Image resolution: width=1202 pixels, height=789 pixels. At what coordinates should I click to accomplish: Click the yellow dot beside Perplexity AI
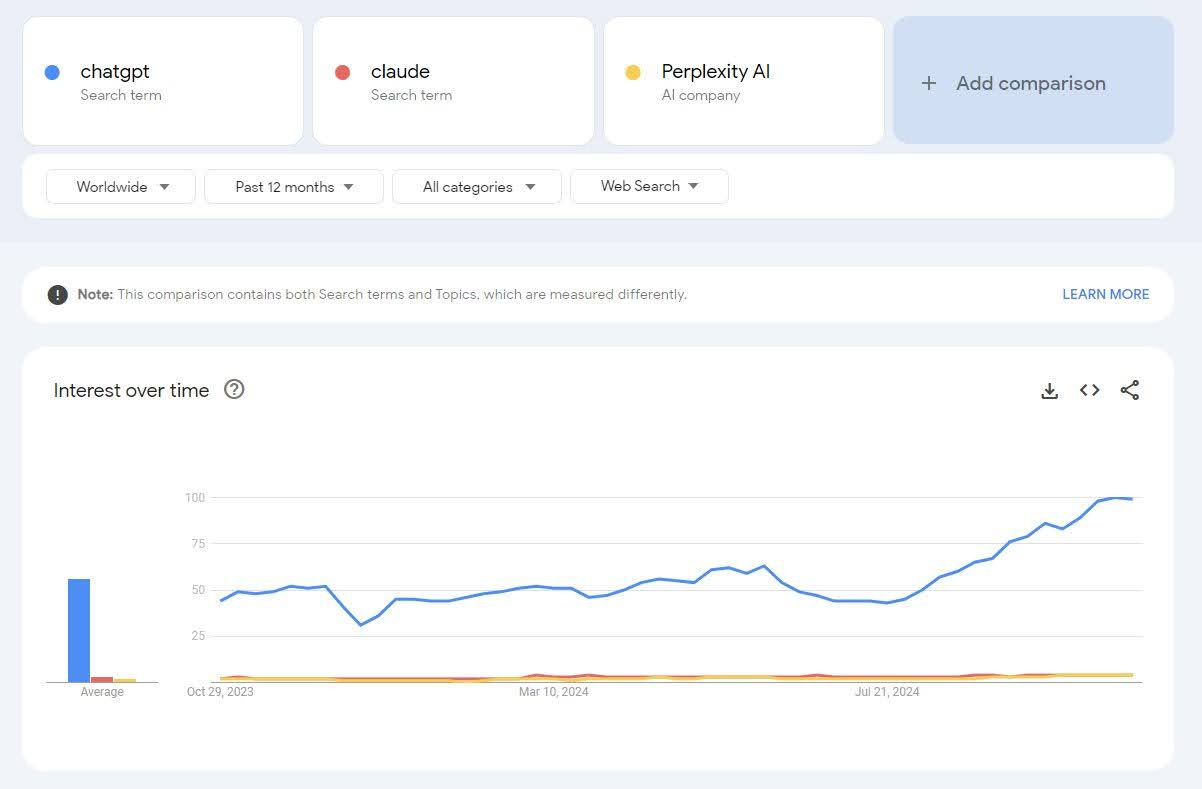point(633,72)
